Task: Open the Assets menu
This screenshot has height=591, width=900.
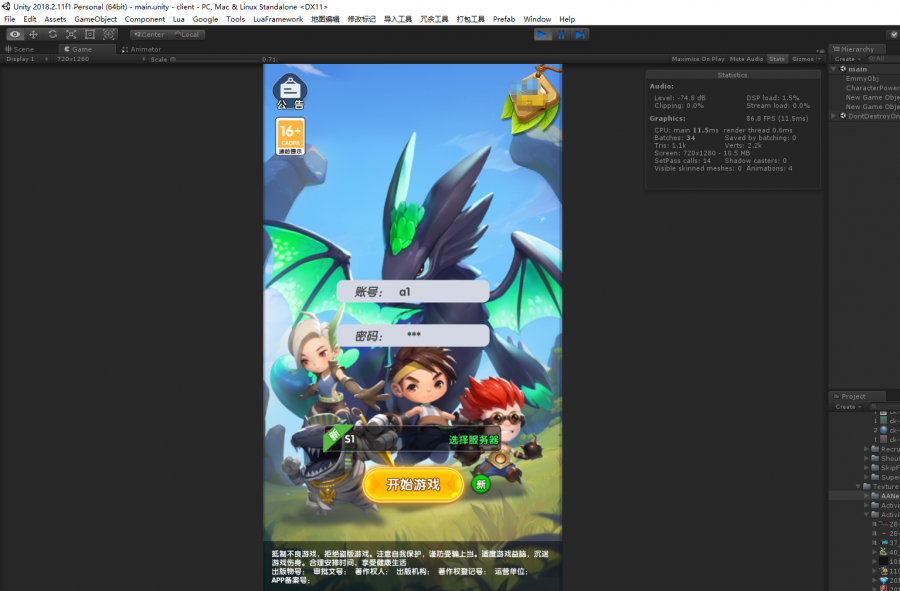Action: (55, 19)
